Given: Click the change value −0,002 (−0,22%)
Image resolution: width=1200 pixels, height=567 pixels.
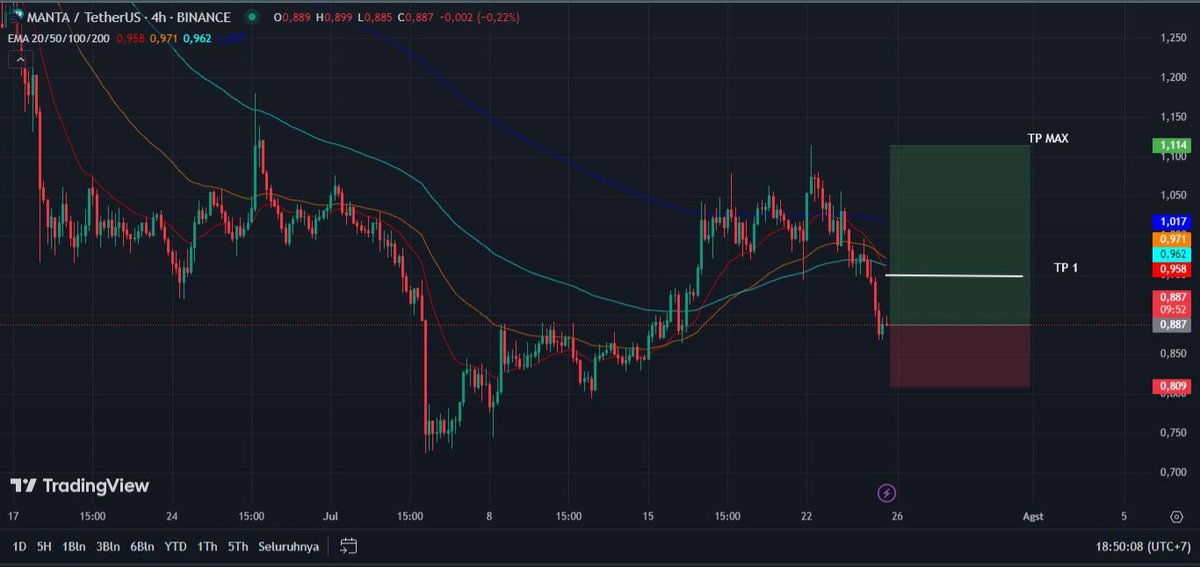Looking at the screenshot, I should (x=481, y=18).
